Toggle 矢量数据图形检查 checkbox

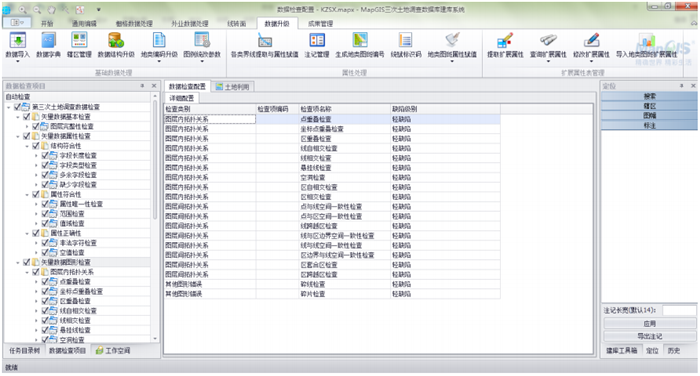(x=27, y=262)
